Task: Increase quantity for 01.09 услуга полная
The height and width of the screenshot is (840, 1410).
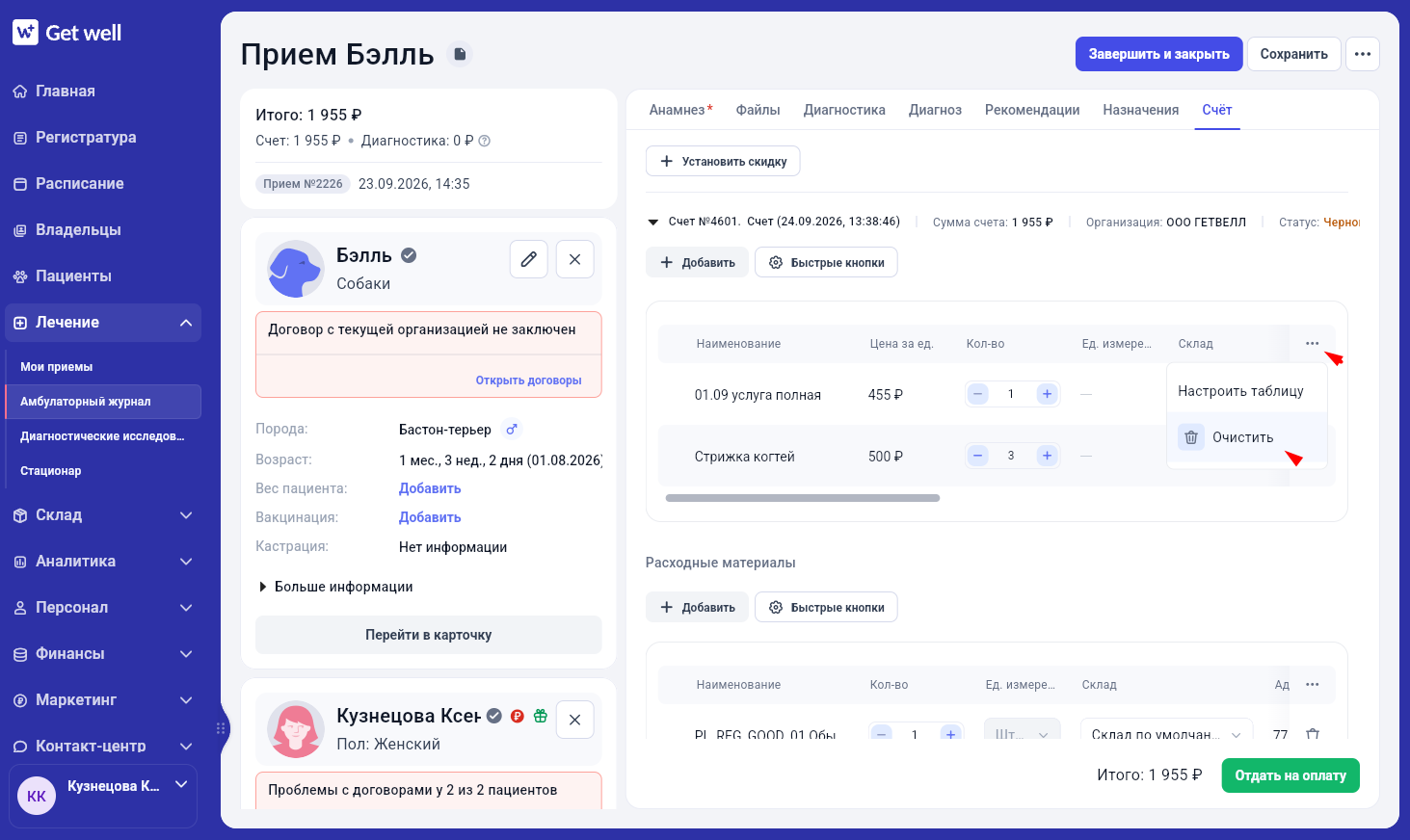Action: tap(1048, 394)
